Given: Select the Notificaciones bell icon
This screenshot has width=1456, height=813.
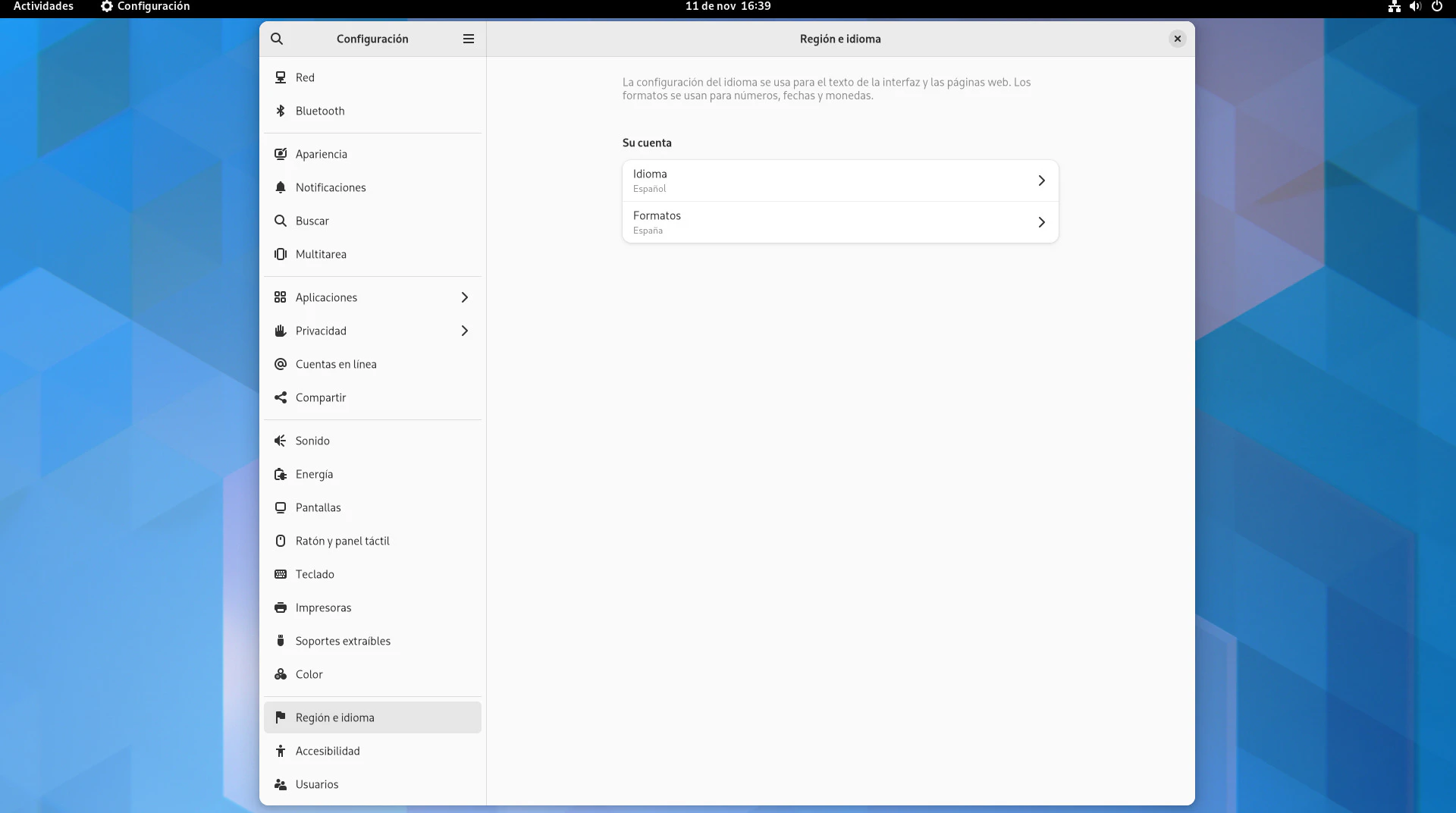Looking at the screenshot, I should click(281, 187).
